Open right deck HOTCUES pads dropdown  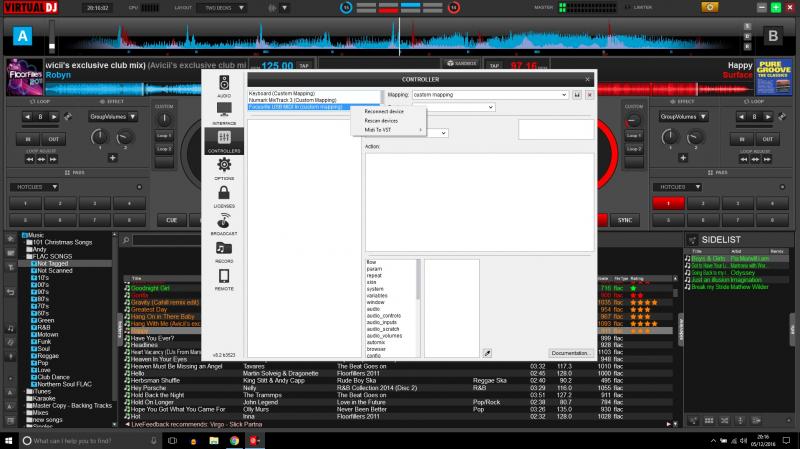678,187
